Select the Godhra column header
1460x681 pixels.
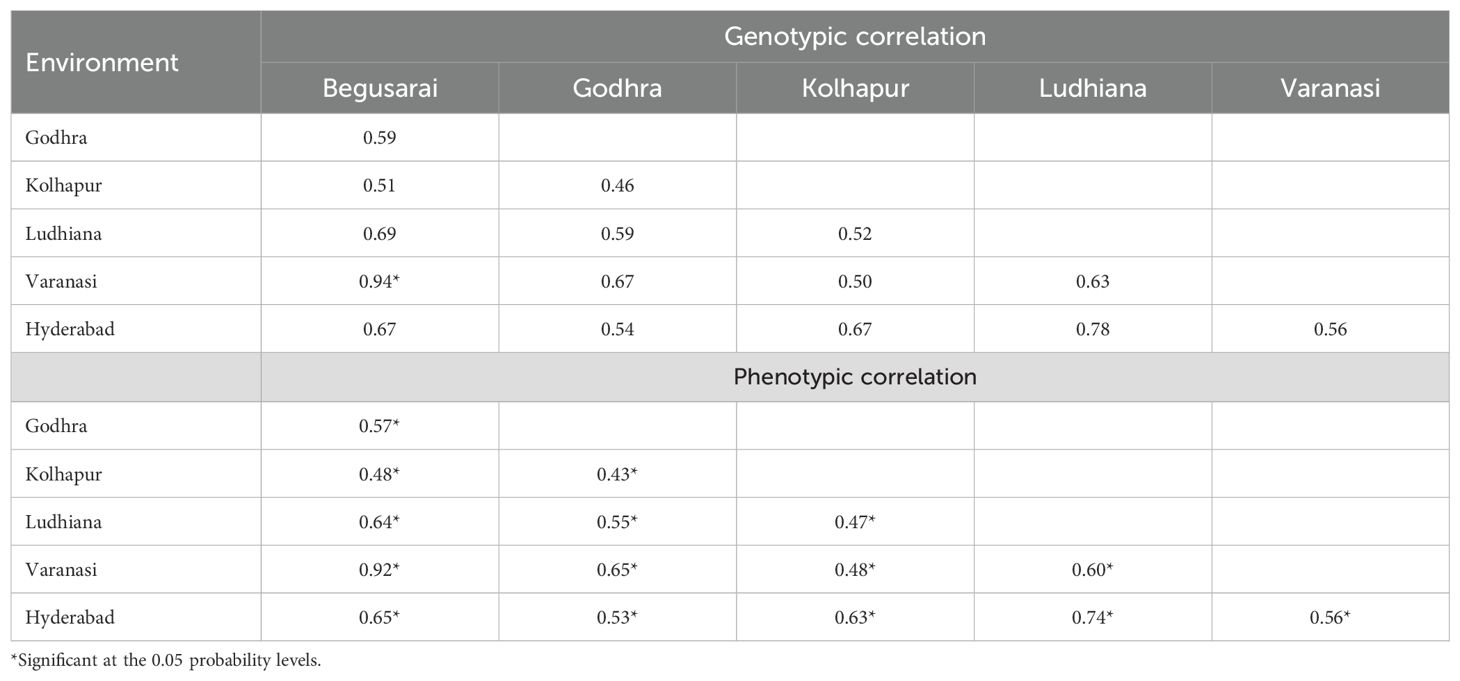617,89
